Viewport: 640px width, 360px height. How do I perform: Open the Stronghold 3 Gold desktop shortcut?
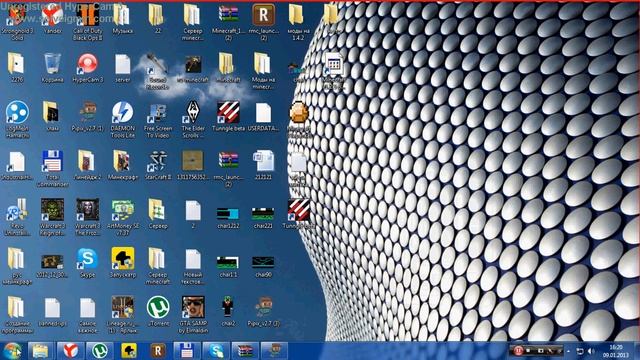[17, 22]
